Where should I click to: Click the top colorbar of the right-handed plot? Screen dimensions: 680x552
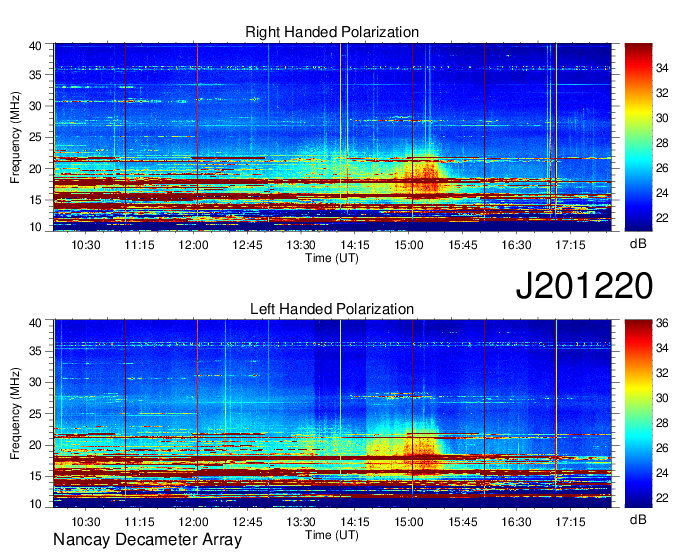(x=638, y=137)
